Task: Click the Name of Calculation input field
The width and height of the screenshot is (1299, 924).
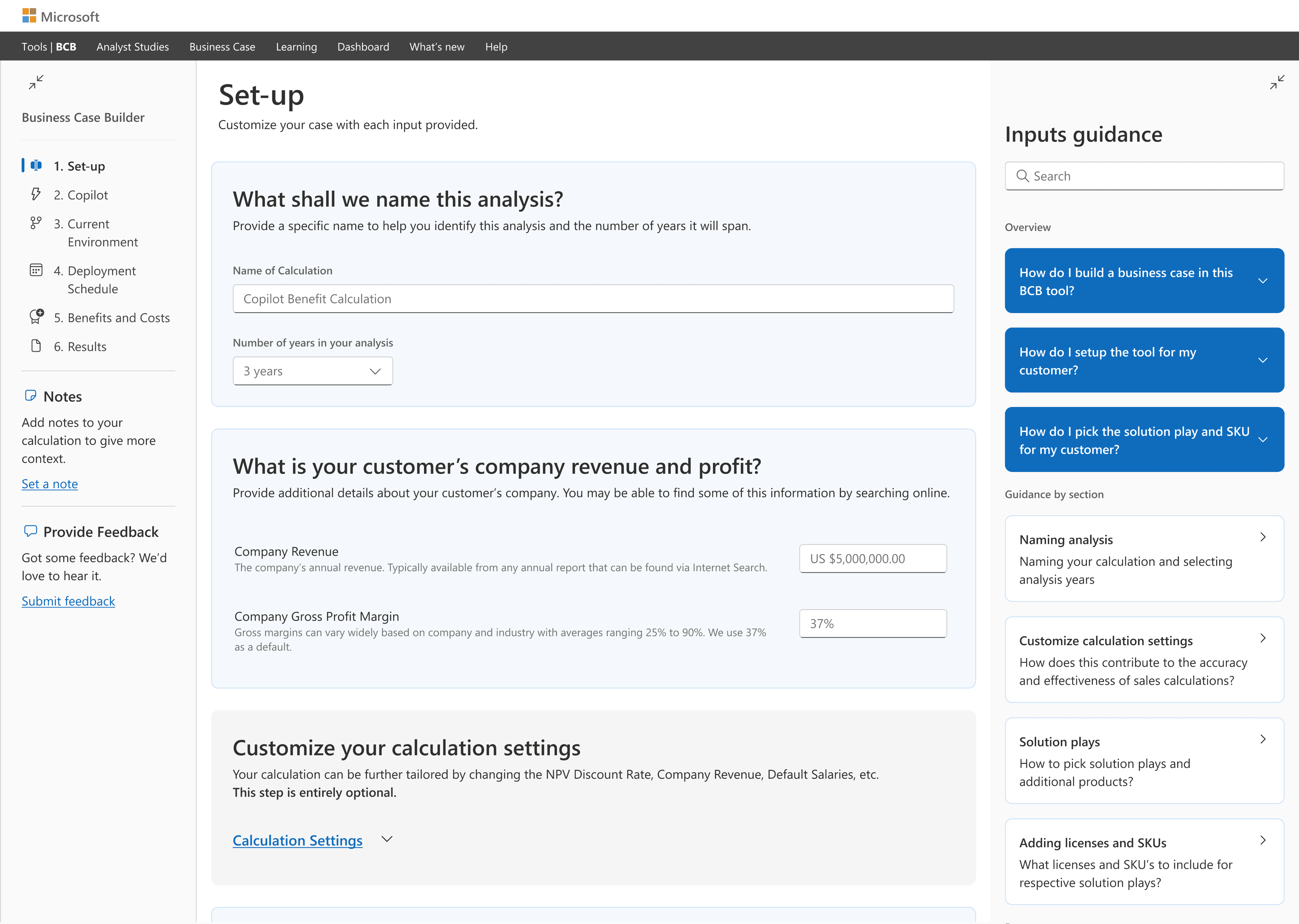Action: 593,299
